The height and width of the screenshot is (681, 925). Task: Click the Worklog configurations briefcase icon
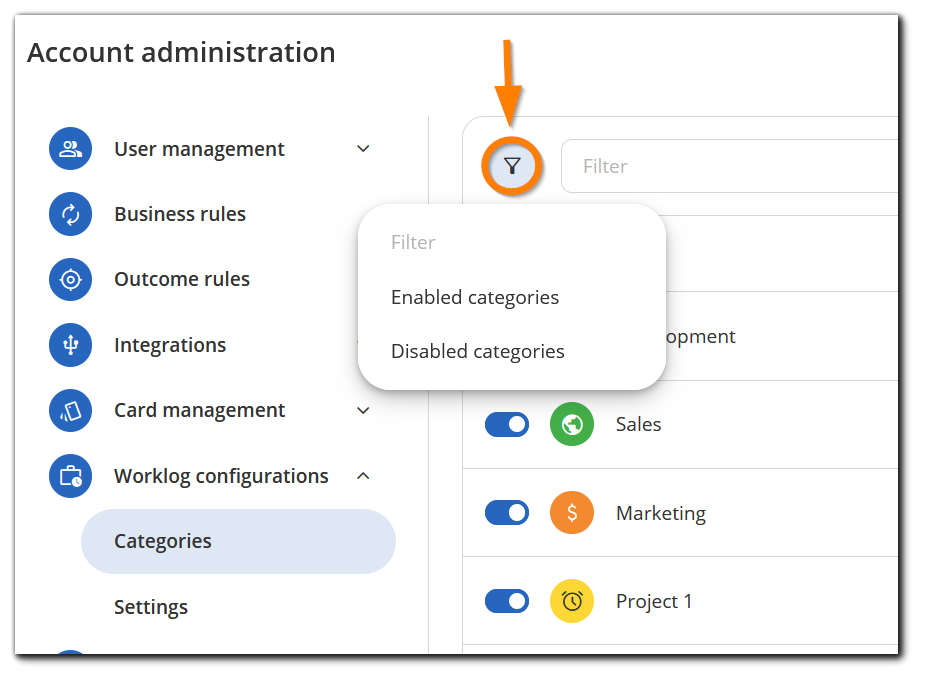[x=70, y=476]
